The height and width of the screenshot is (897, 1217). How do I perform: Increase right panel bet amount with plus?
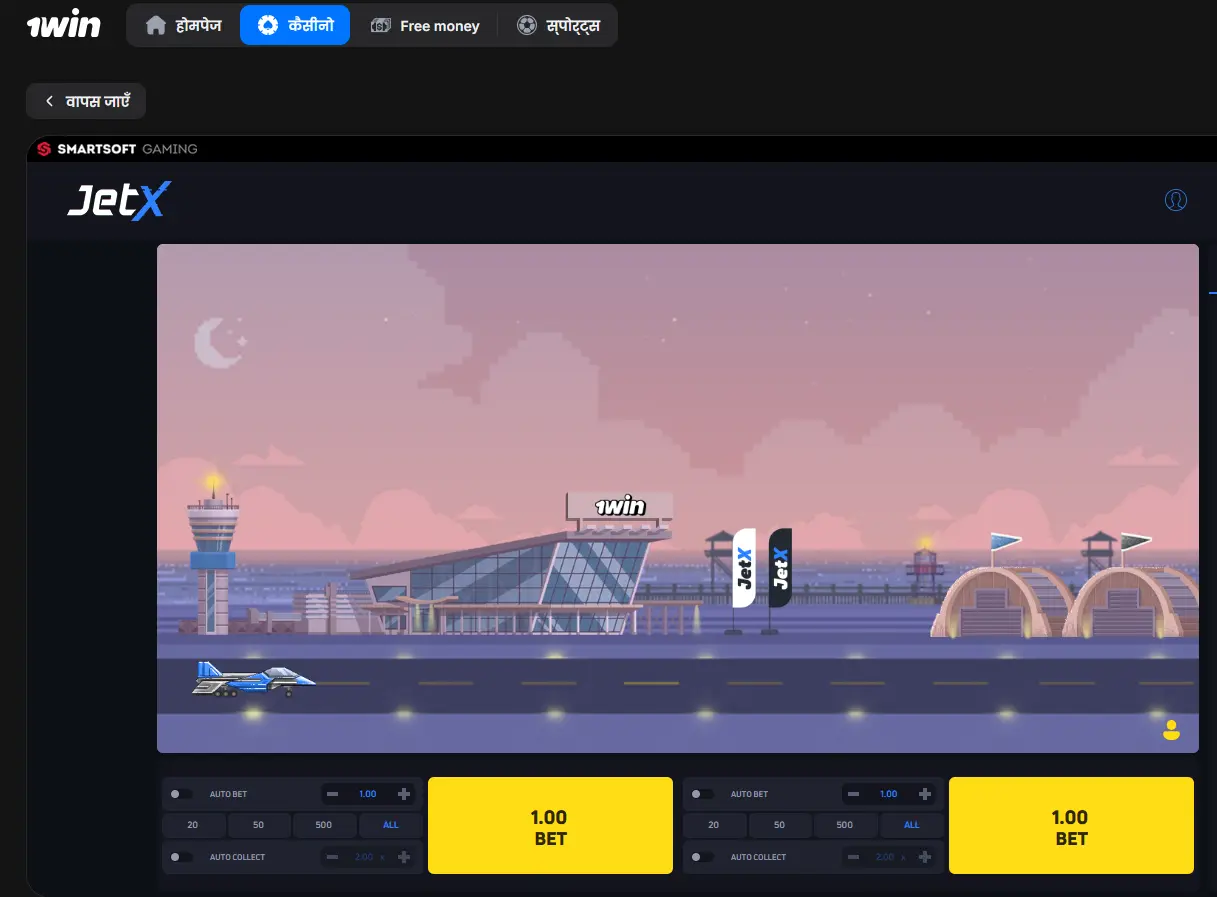pyautogui.click(x=925, y=794)
